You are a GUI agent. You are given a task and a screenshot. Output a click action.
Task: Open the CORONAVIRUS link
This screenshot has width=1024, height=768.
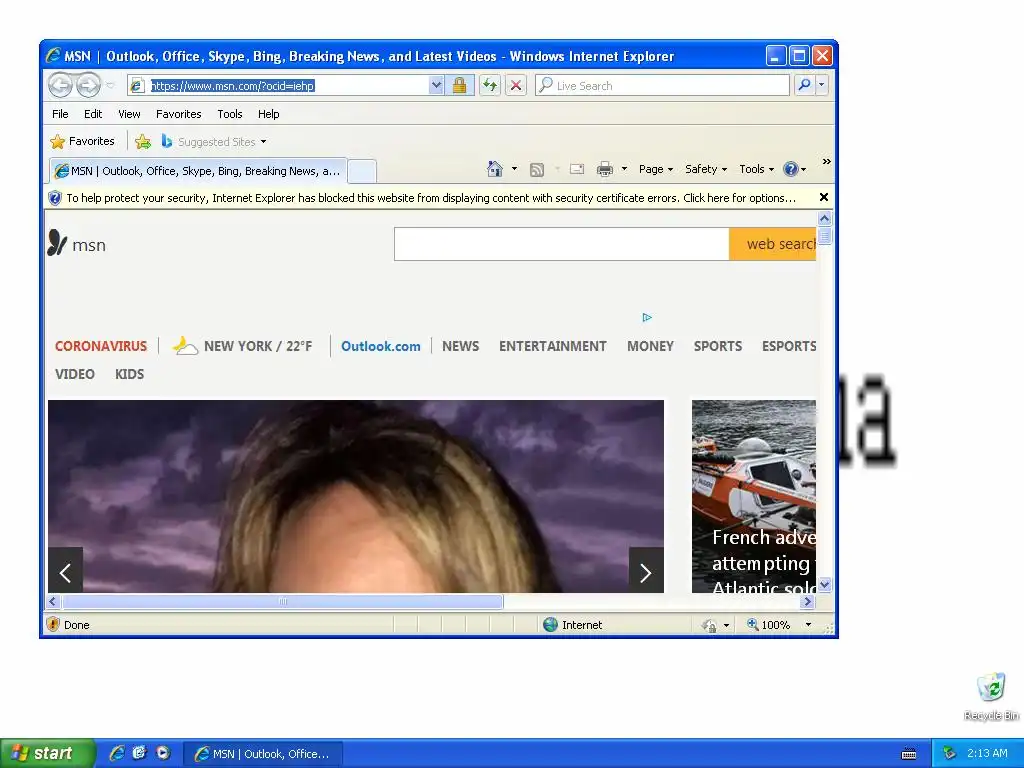101,346
